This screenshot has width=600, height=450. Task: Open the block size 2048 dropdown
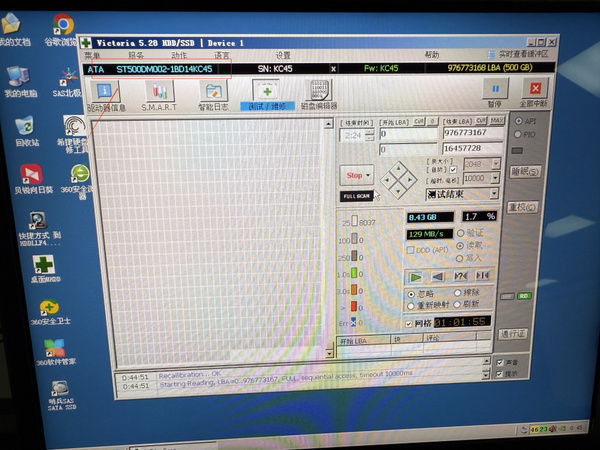point(496,163)
